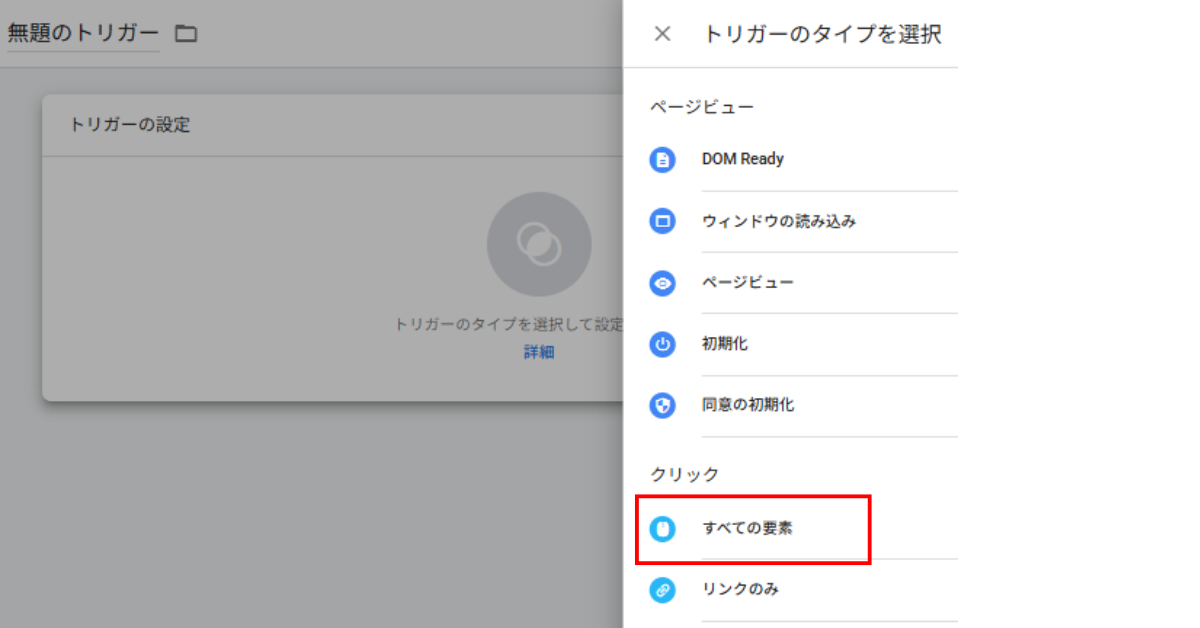
Task: Close the トリガーのタイプを選択 panel
Action: (662, 34)
